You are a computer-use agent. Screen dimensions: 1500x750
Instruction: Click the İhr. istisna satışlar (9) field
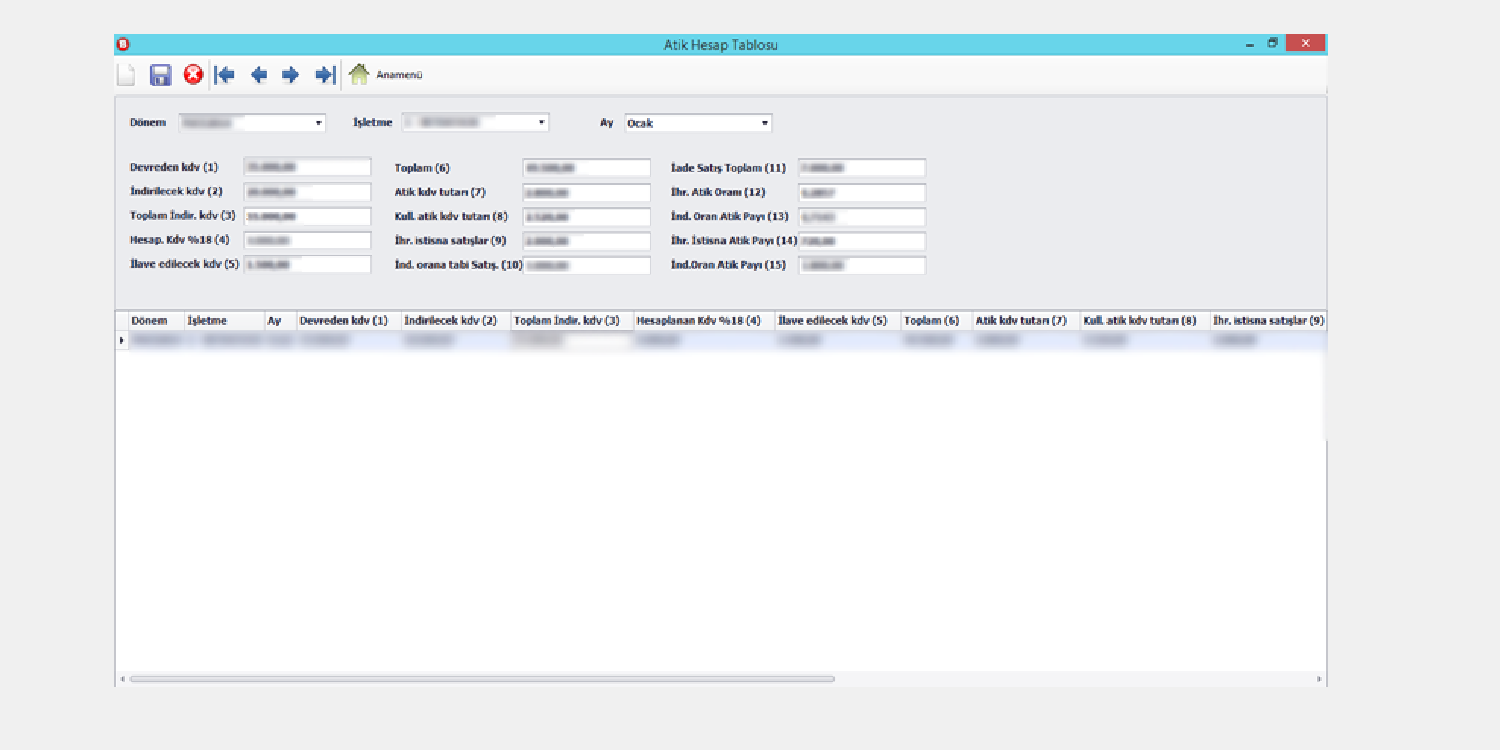pos(586,241)
